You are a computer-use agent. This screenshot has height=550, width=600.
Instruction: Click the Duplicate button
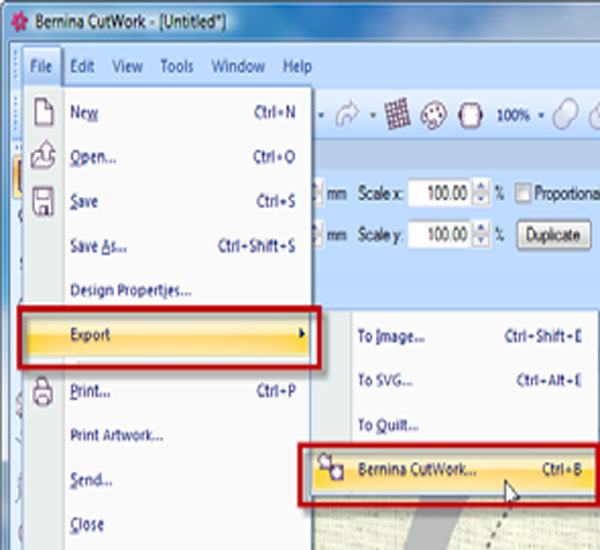(x=553, y=235)
